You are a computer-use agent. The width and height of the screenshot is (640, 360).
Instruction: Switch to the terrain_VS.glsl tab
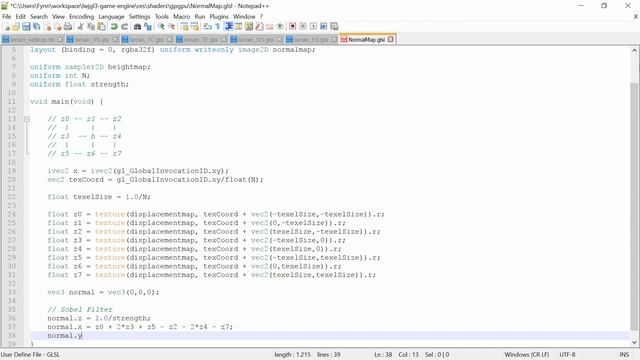pyautogui.click(x=92, y=40)
